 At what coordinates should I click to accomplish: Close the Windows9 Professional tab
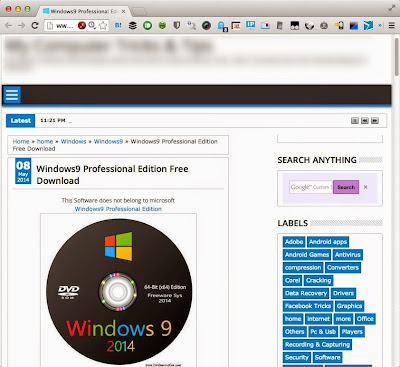[x=123, y=11]
